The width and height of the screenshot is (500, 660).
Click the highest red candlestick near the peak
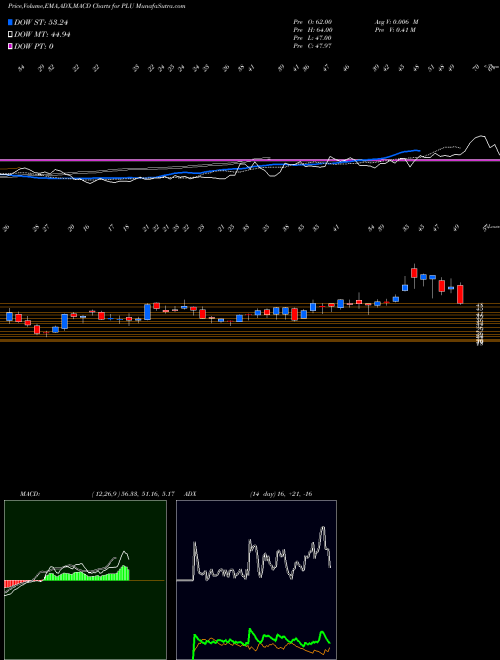click(x=414, y=272)
